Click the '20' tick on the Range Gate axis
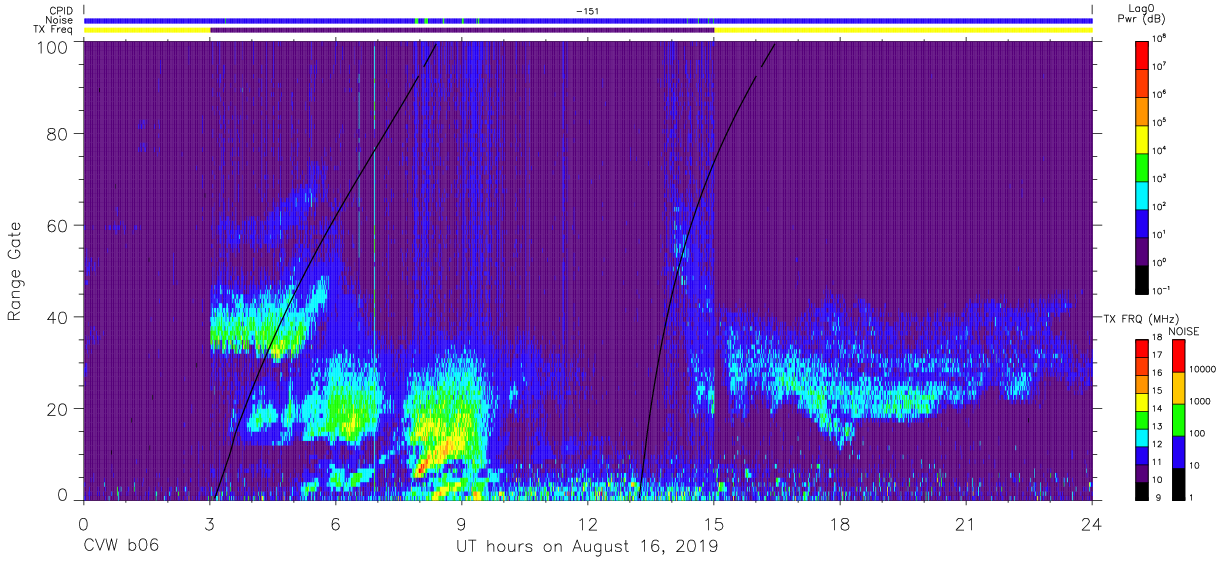This screenshot has height=567, width=1228. (57, 409)
